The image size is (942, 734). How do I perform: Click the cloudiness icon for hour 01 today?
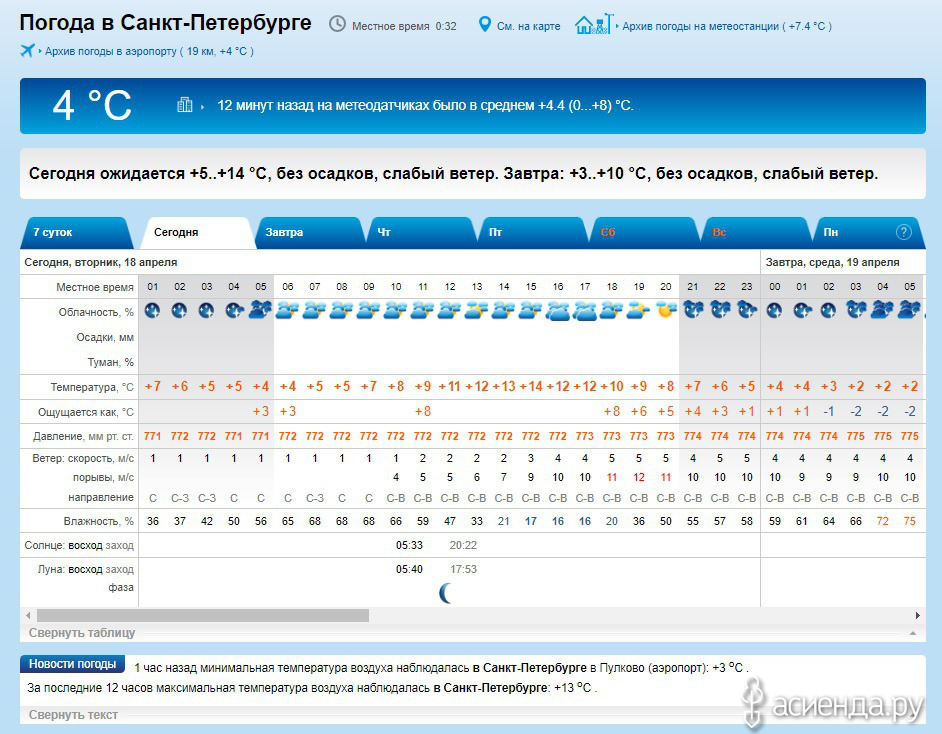(153, 311)
